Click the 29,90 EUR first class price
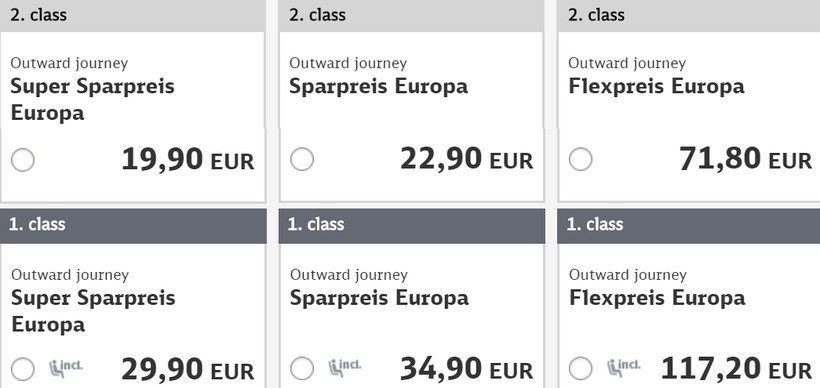 point(188,369)
